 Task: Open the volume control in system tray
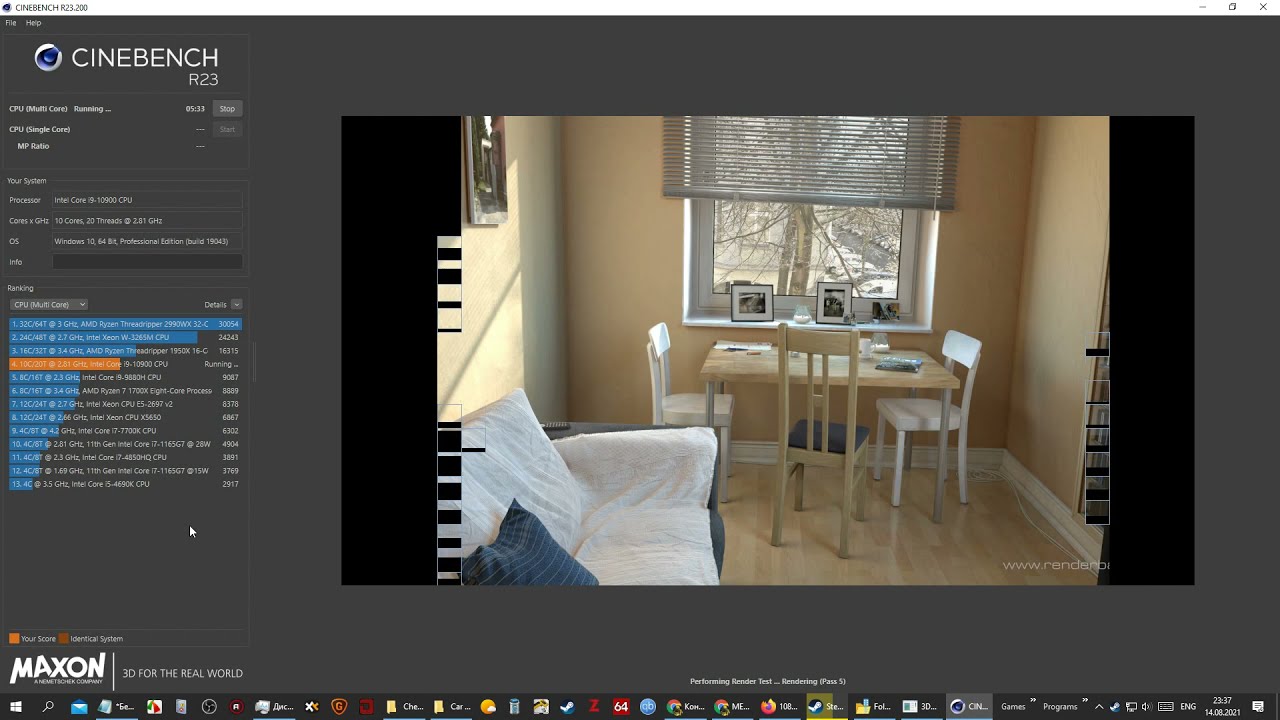click(x=1146, y=707)
